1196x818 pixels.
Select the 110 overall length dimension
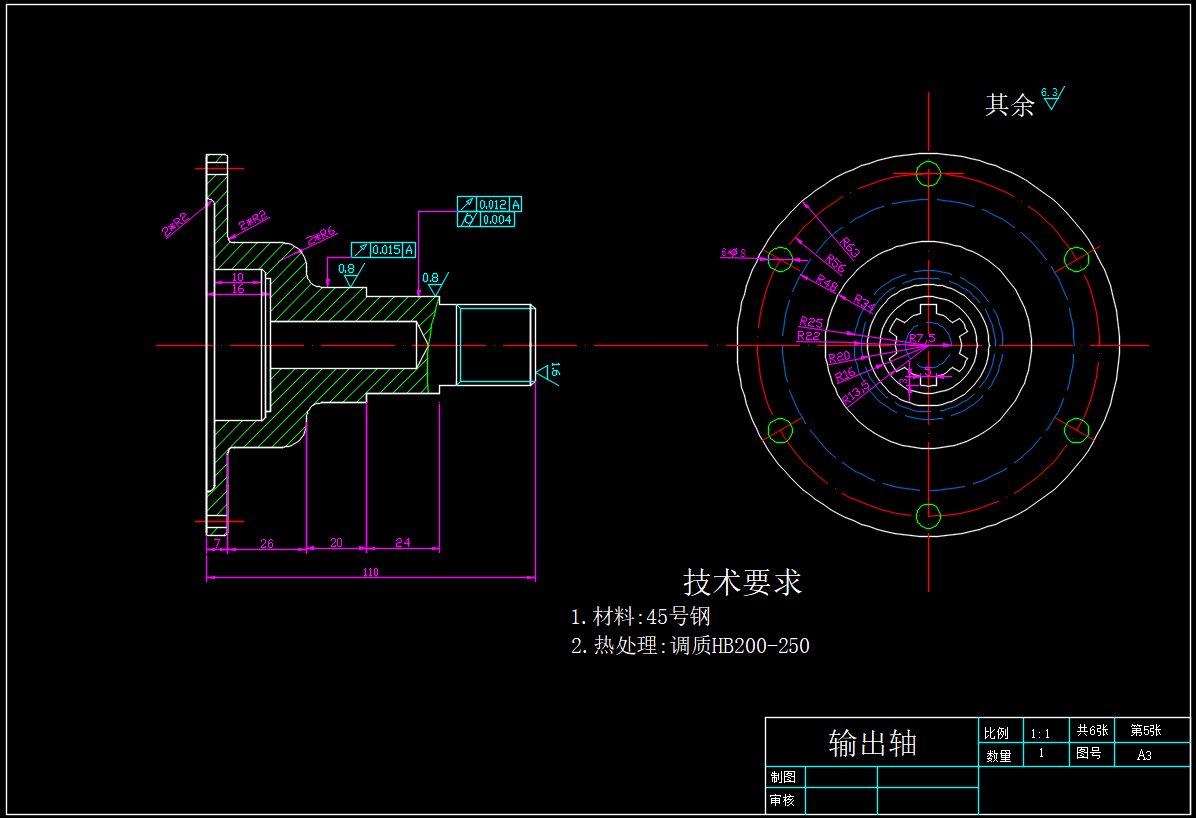click(370, 572)
